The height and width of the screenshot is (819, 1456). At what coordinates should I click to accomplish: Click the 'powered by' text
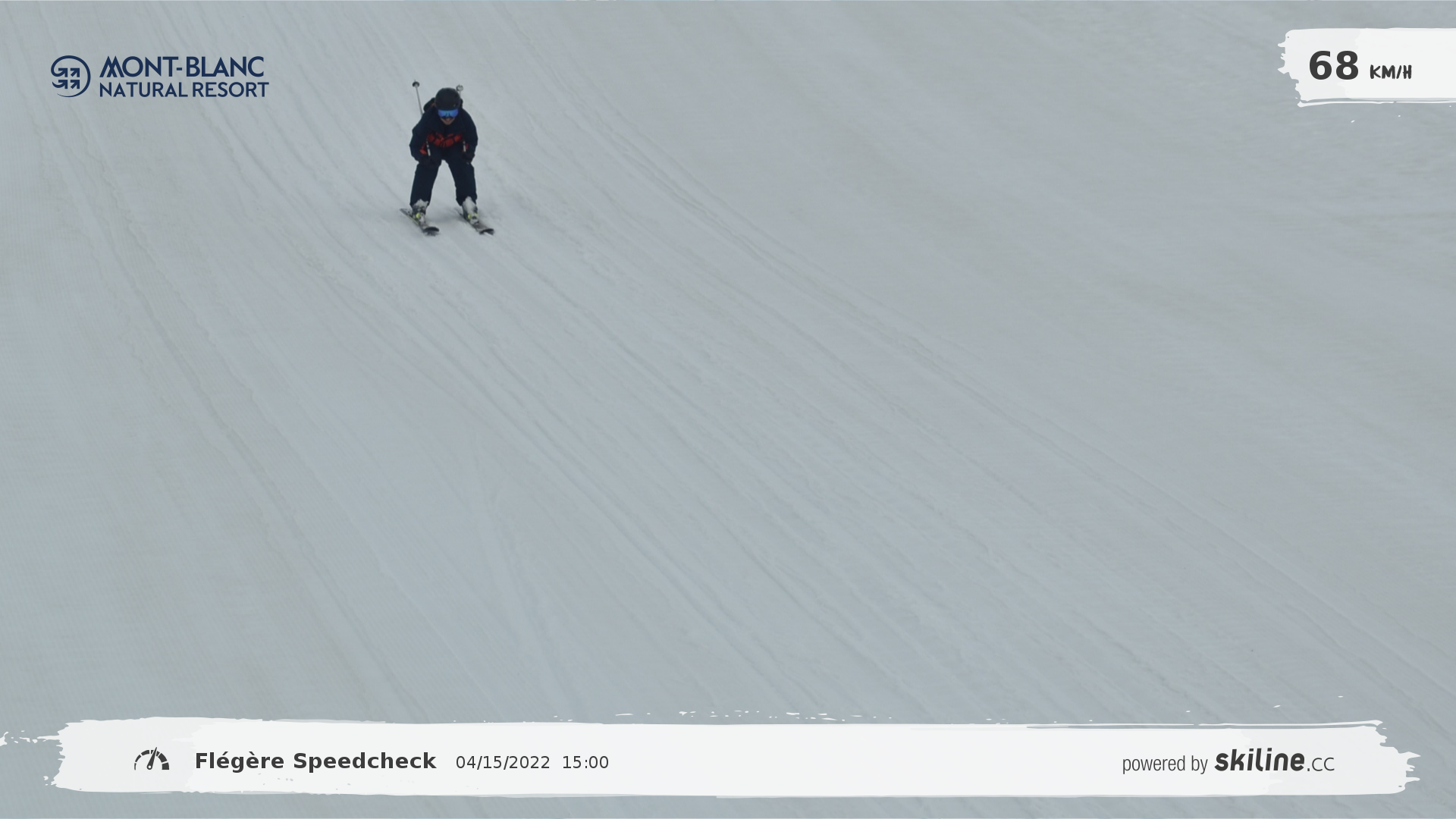(x=1164, y=764)
